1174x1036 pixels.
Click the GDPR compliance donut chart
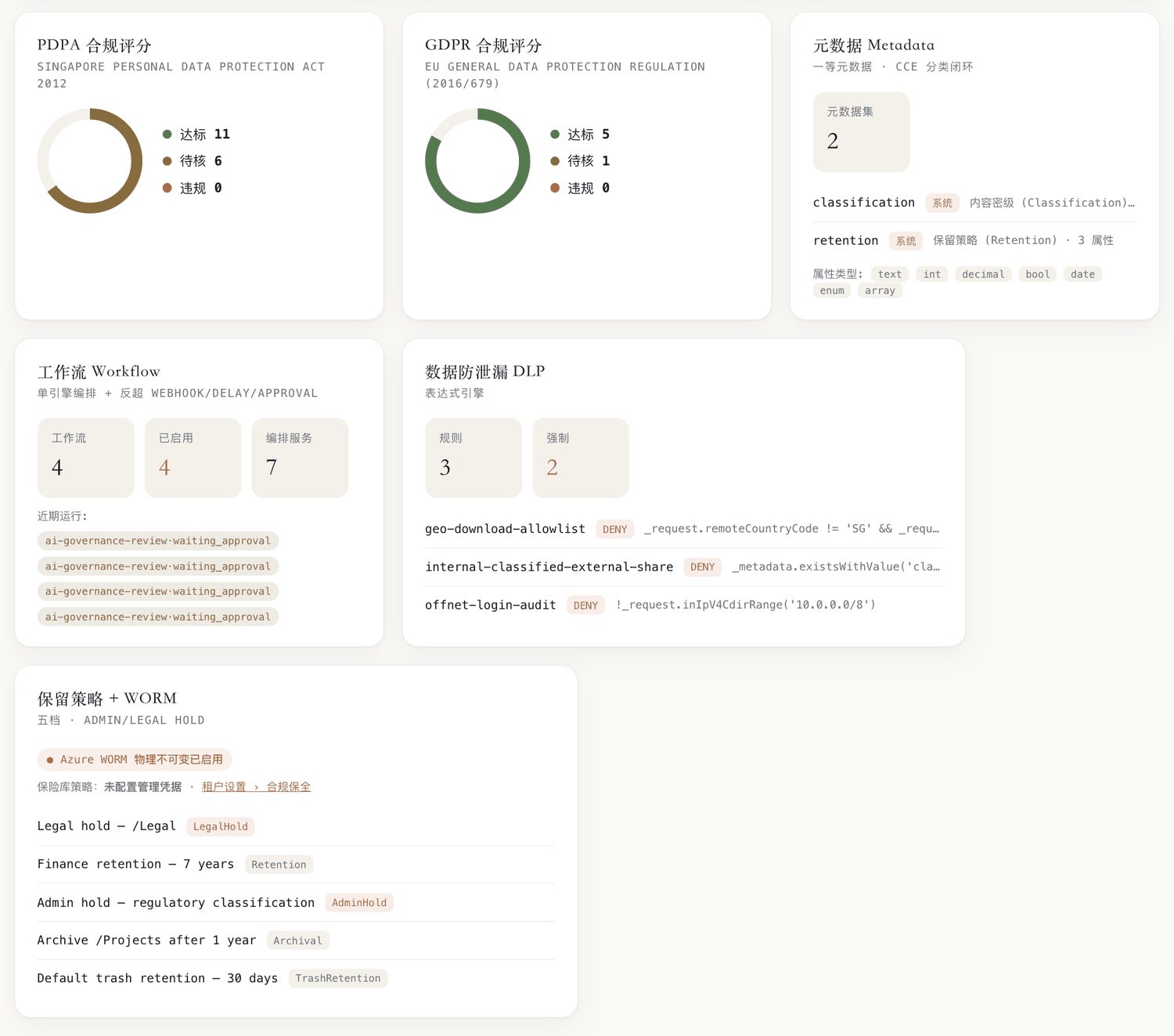(x=477, y=160)
